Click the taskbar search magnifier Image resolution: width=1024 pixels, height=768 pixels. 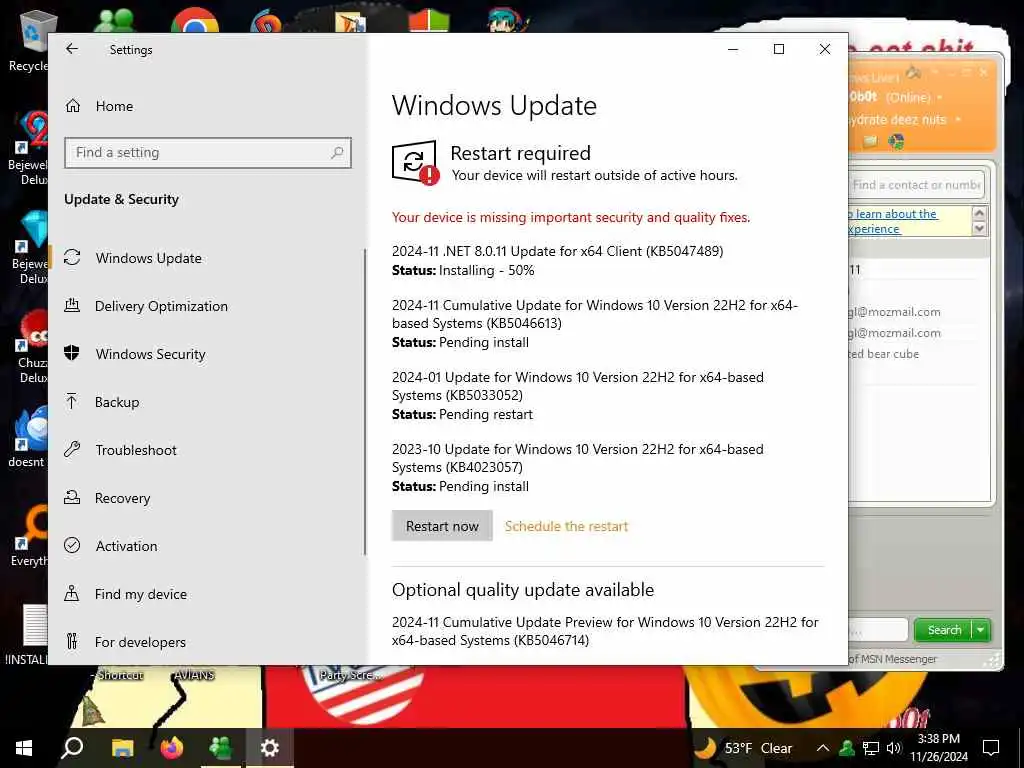tap(72, 748)
